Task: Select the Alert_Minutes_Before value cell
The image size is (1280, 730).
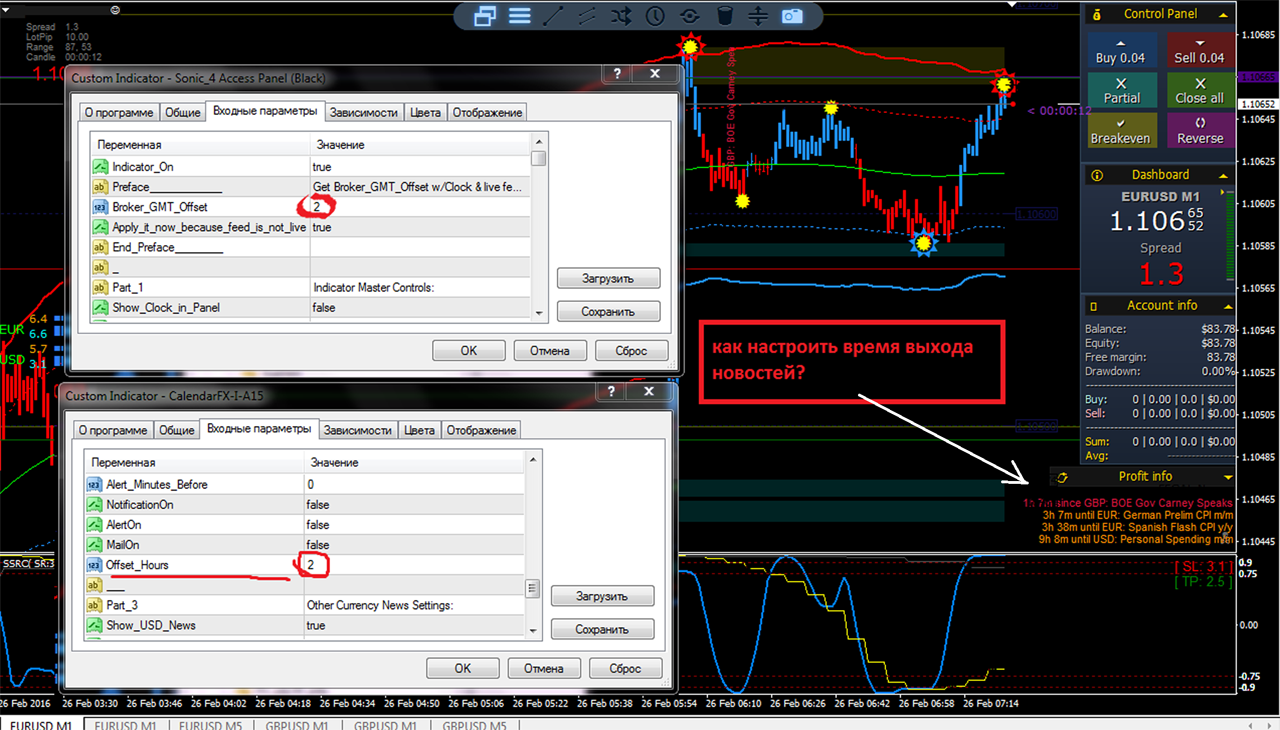Action: [414, 485]
